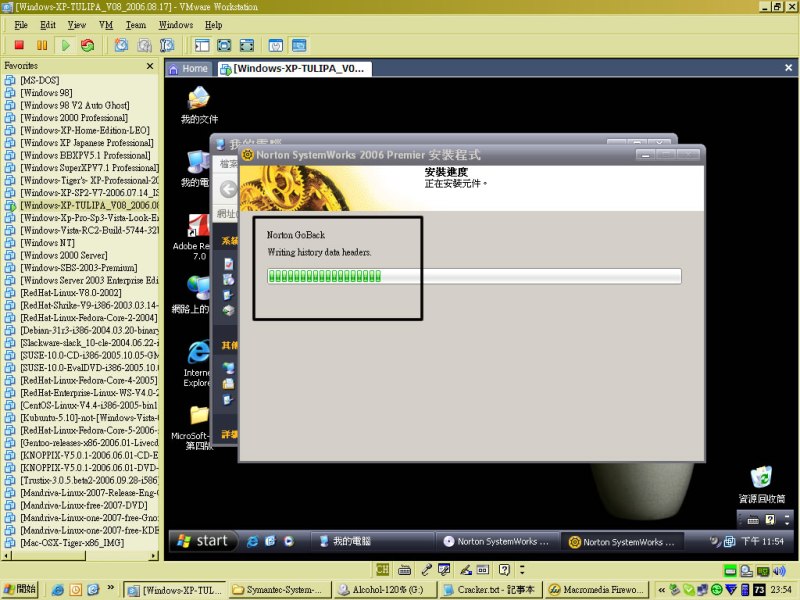Click the Norton installer progress bar

click(474, 277)
